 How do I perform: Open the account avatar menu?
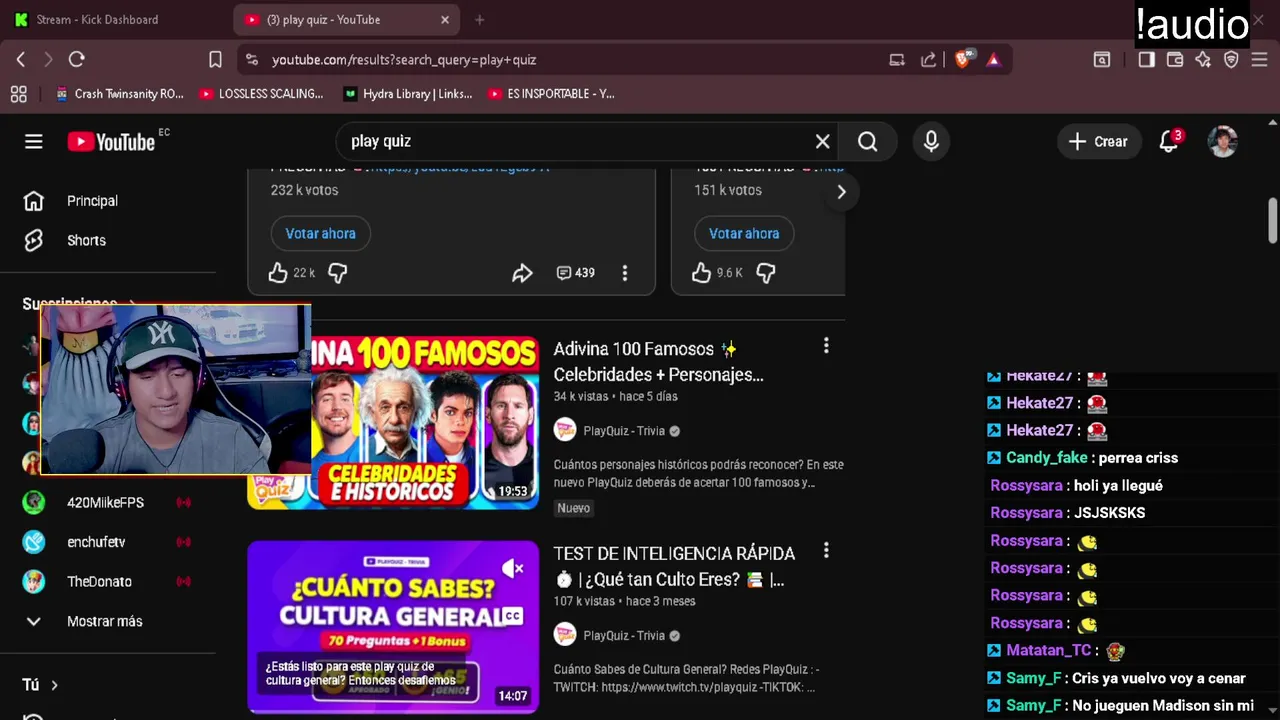[x=1222, y=142]
